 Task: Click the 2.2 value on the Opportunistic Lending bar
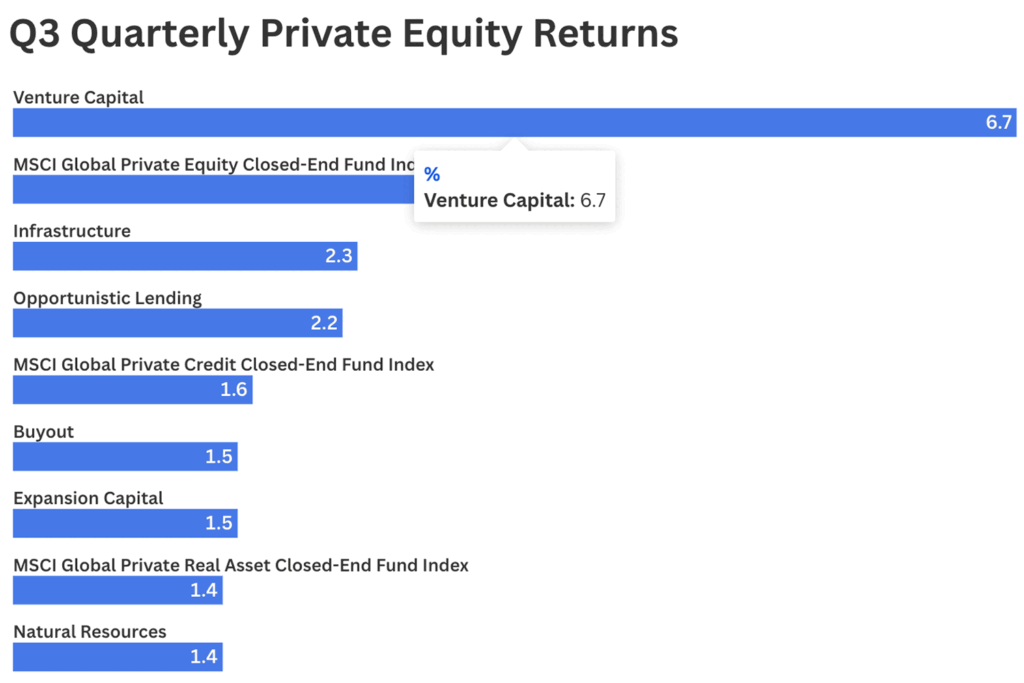point(325,323)
